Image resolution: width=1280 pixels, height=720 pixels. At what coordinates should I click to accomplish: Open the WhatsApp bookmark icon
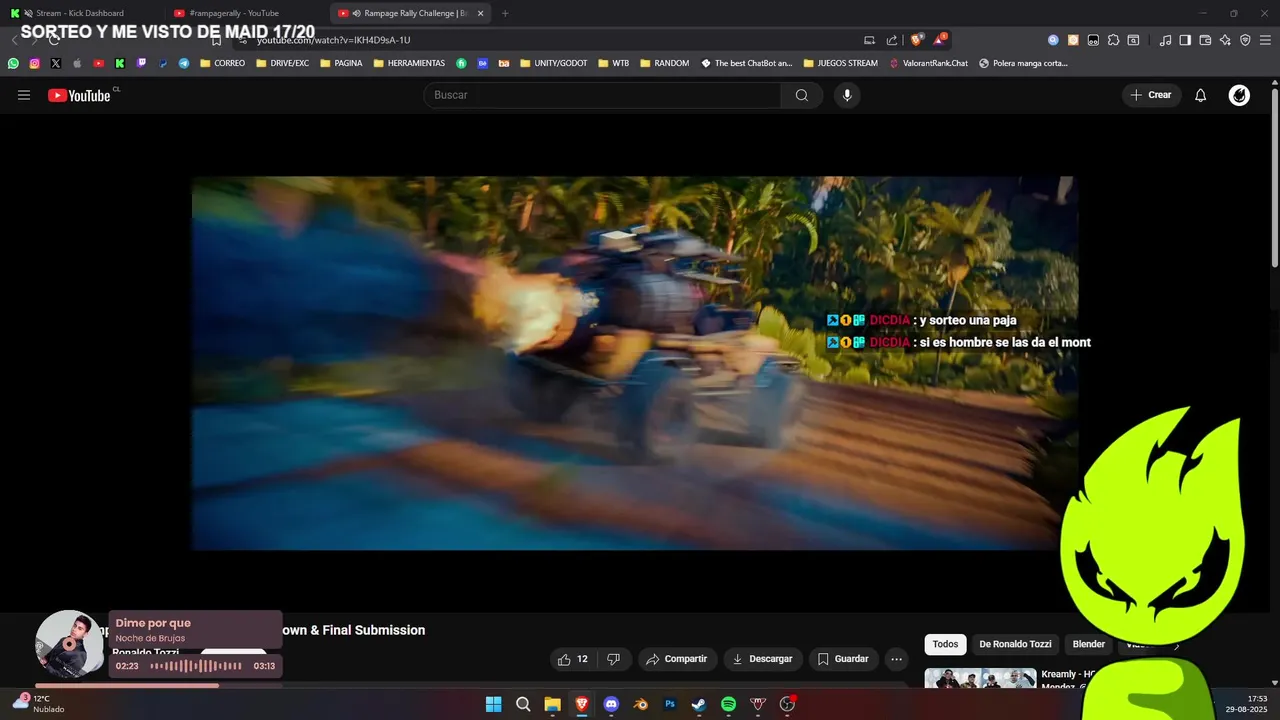tap(13, 63)
